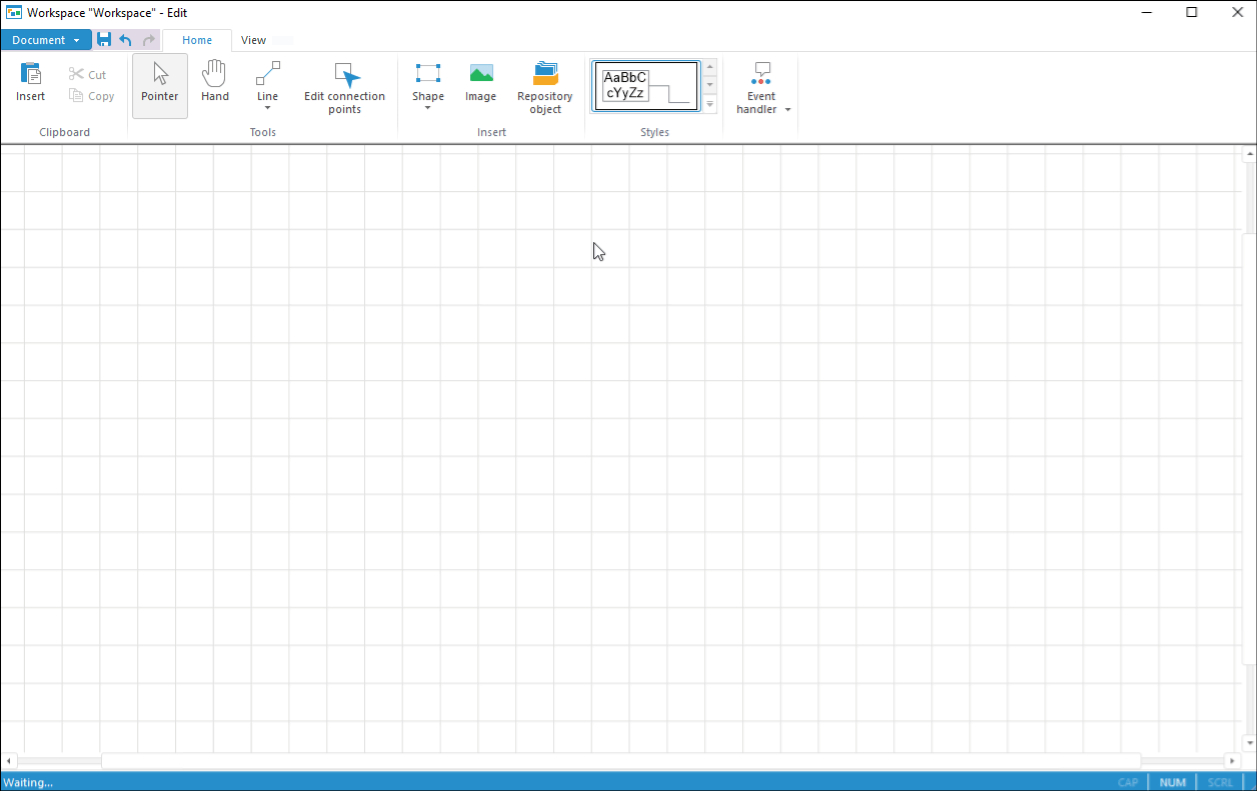1257x791 pixels.
Task: Click the horizontal scrollbar left arrow
Action: pos(8,761)
